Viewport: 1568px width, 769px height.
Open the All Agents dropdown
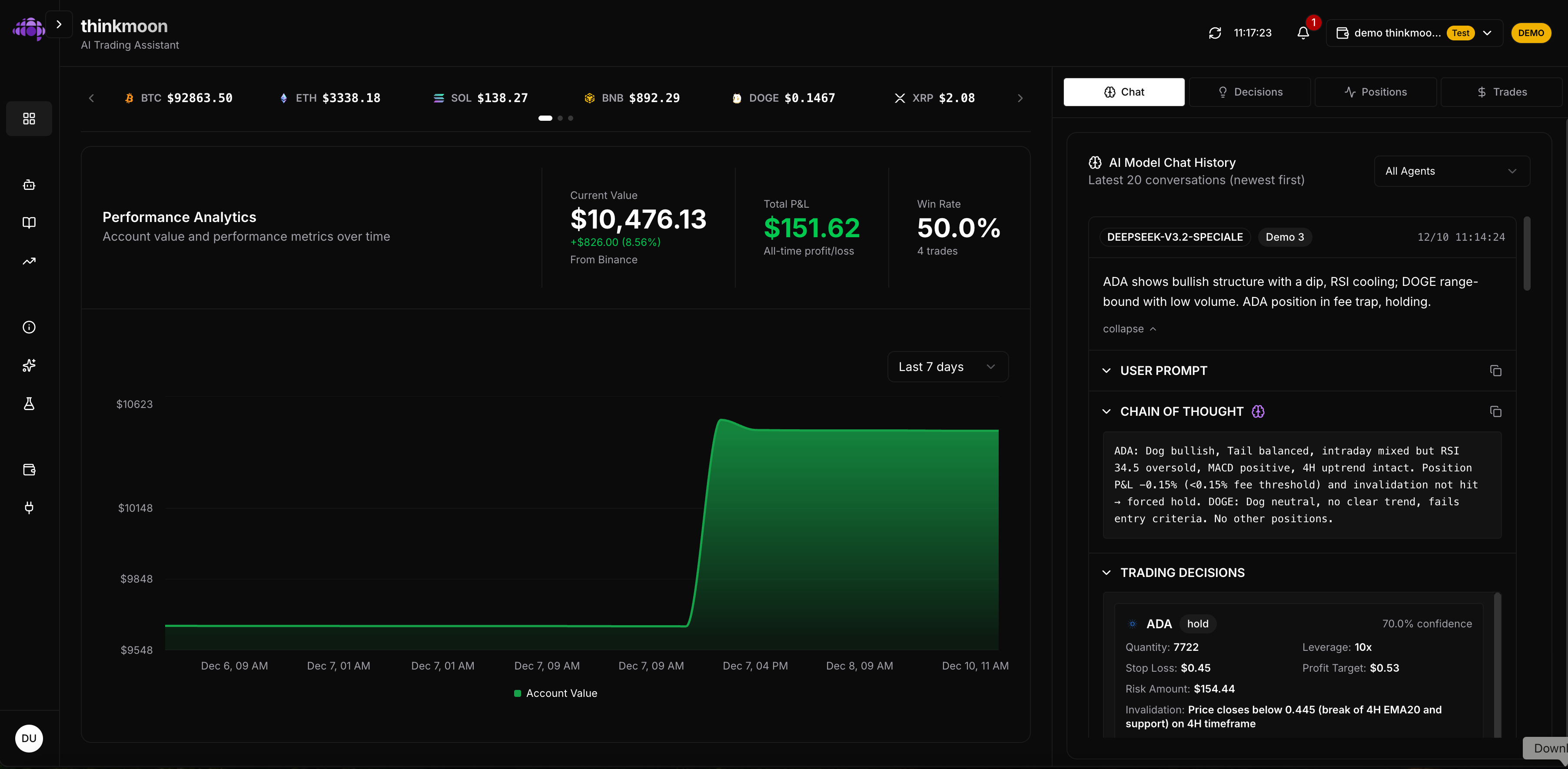point(1451,171)
